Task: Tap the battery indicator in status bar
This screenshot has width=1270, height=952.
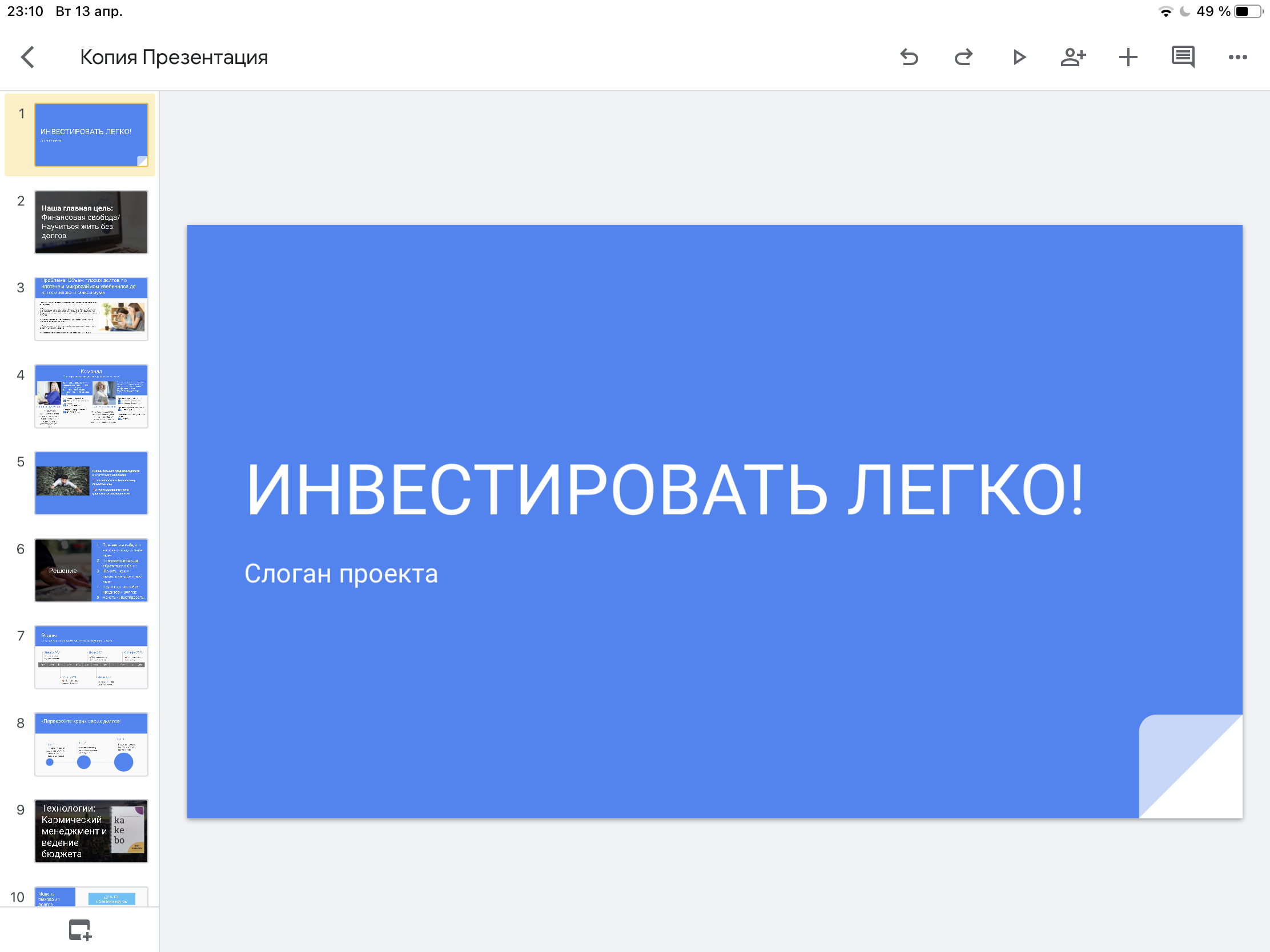Action: (x=1250, y=11)
